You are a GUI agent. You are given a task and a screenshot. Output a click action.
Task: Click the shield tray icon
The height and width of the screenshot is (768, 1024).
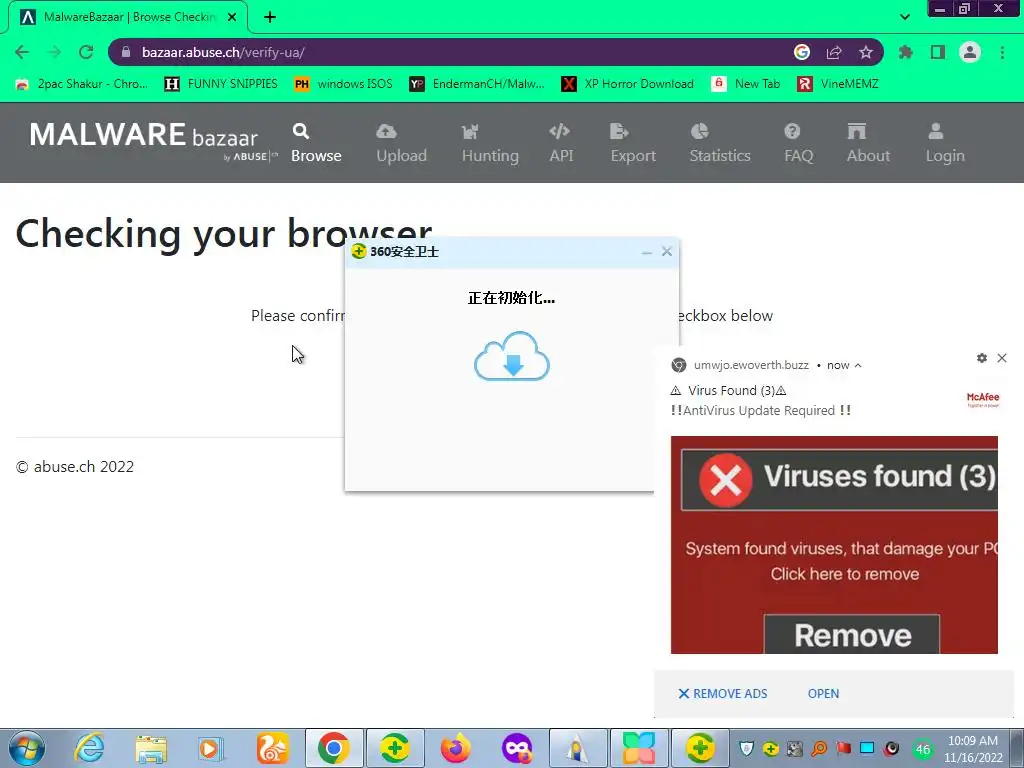(746, 748)
